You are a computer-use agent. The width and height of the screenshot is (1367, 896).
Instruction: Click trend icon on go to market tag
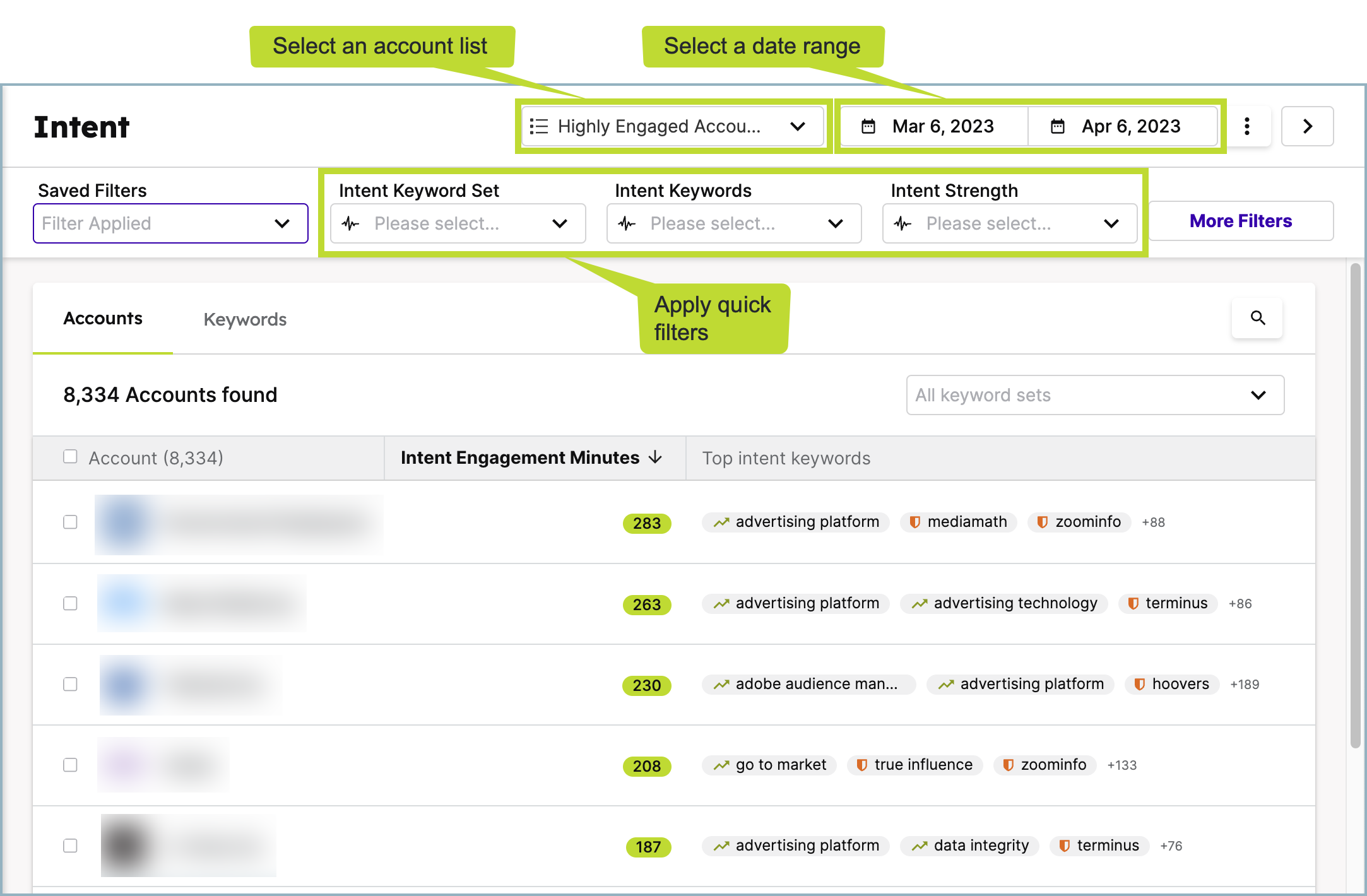tap(721, 765)
